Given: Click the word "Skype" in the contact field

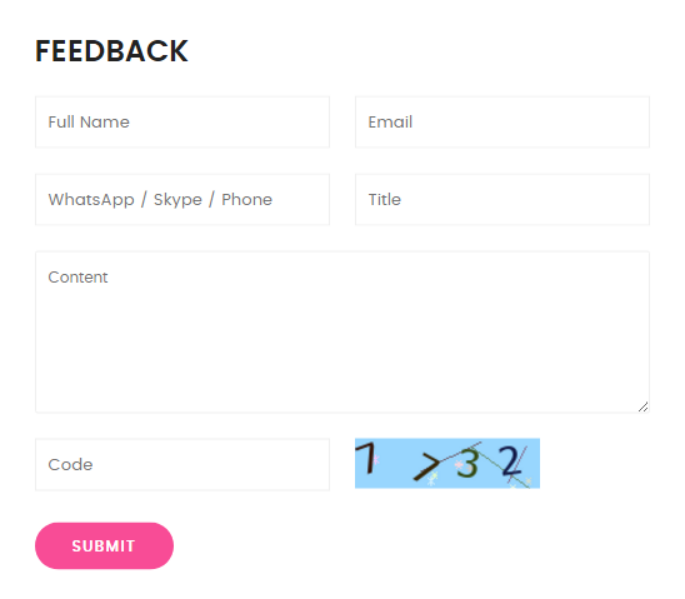Looking at the screenshot, I should click(x=178, y=199).
